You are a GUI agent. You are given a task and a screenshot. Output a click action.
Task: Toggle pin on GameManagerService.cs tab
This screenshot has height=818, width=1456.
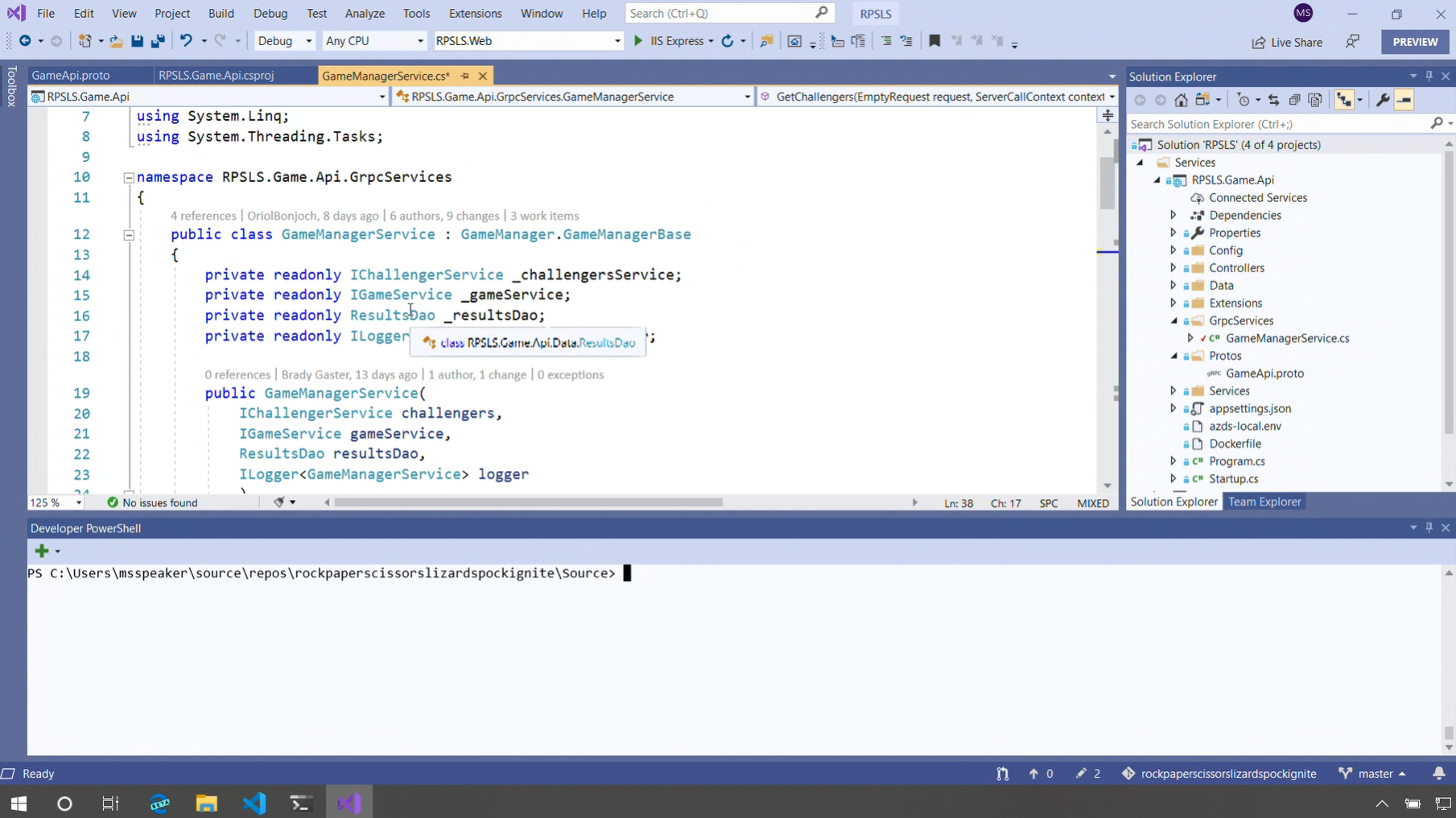tap(465, 76)
